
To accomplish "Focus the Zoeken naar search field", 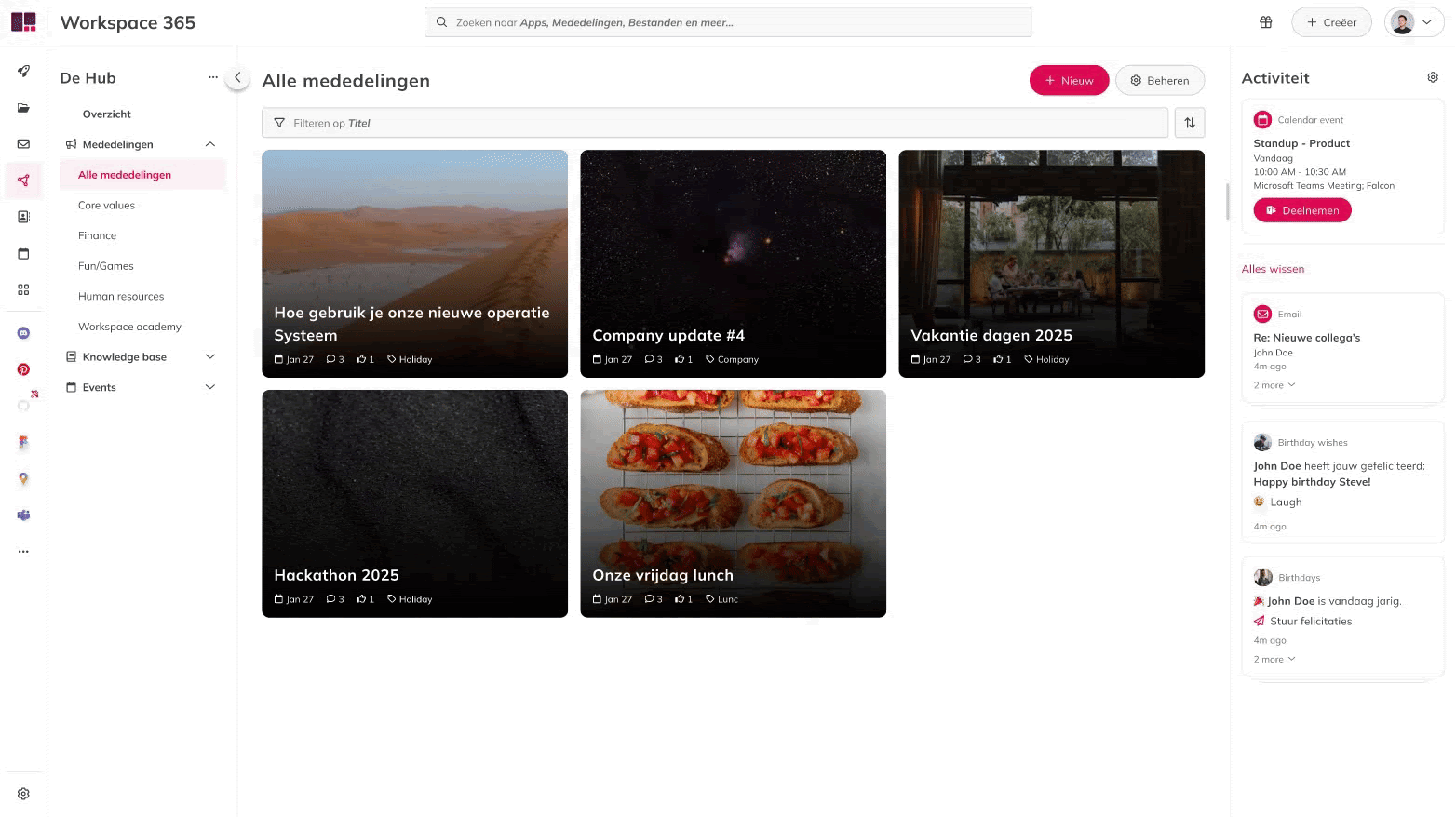I will click(727, 22).
